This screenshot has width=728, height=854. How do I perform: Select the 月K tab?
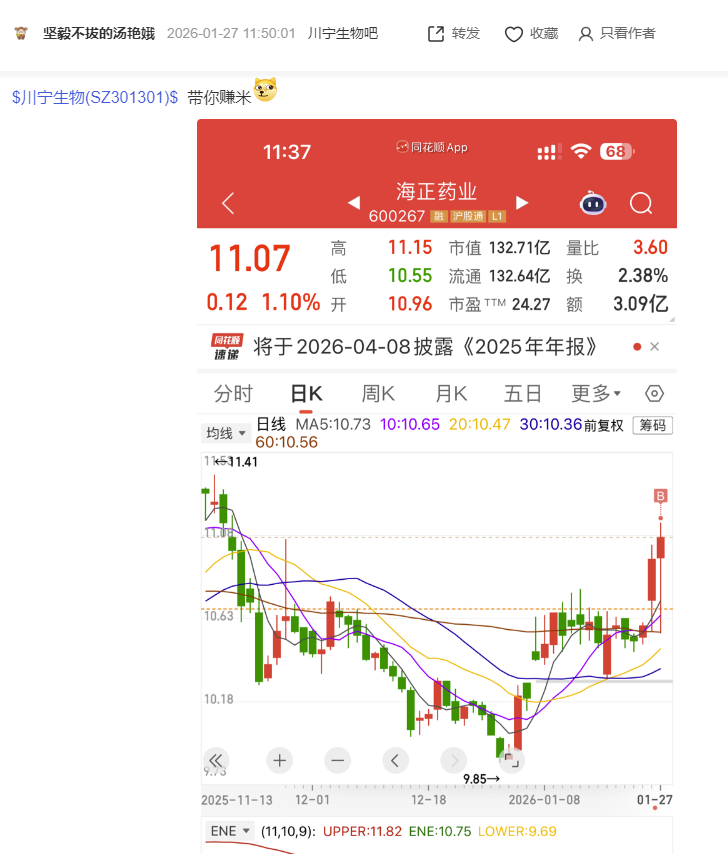click(x=451, y=393)
